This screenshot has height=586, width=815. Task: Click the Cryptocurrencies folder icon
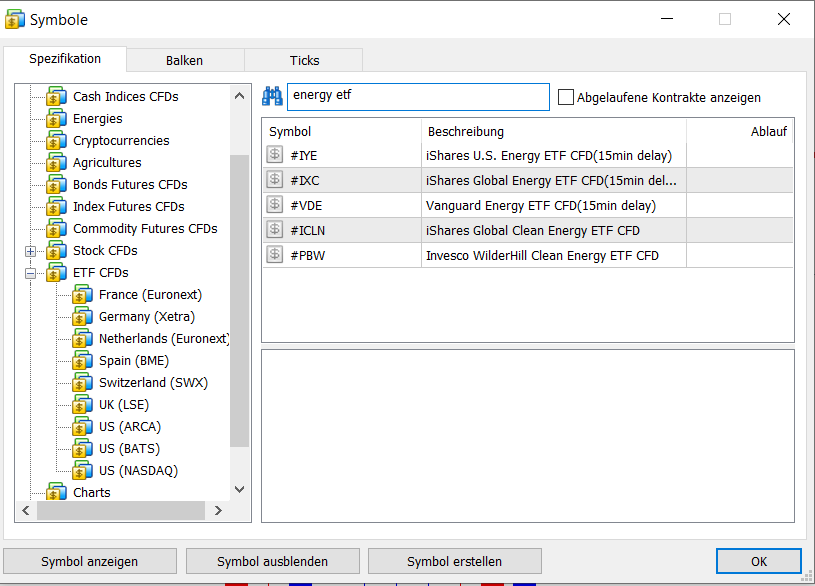pyautogui.click(x=56, y=140)
